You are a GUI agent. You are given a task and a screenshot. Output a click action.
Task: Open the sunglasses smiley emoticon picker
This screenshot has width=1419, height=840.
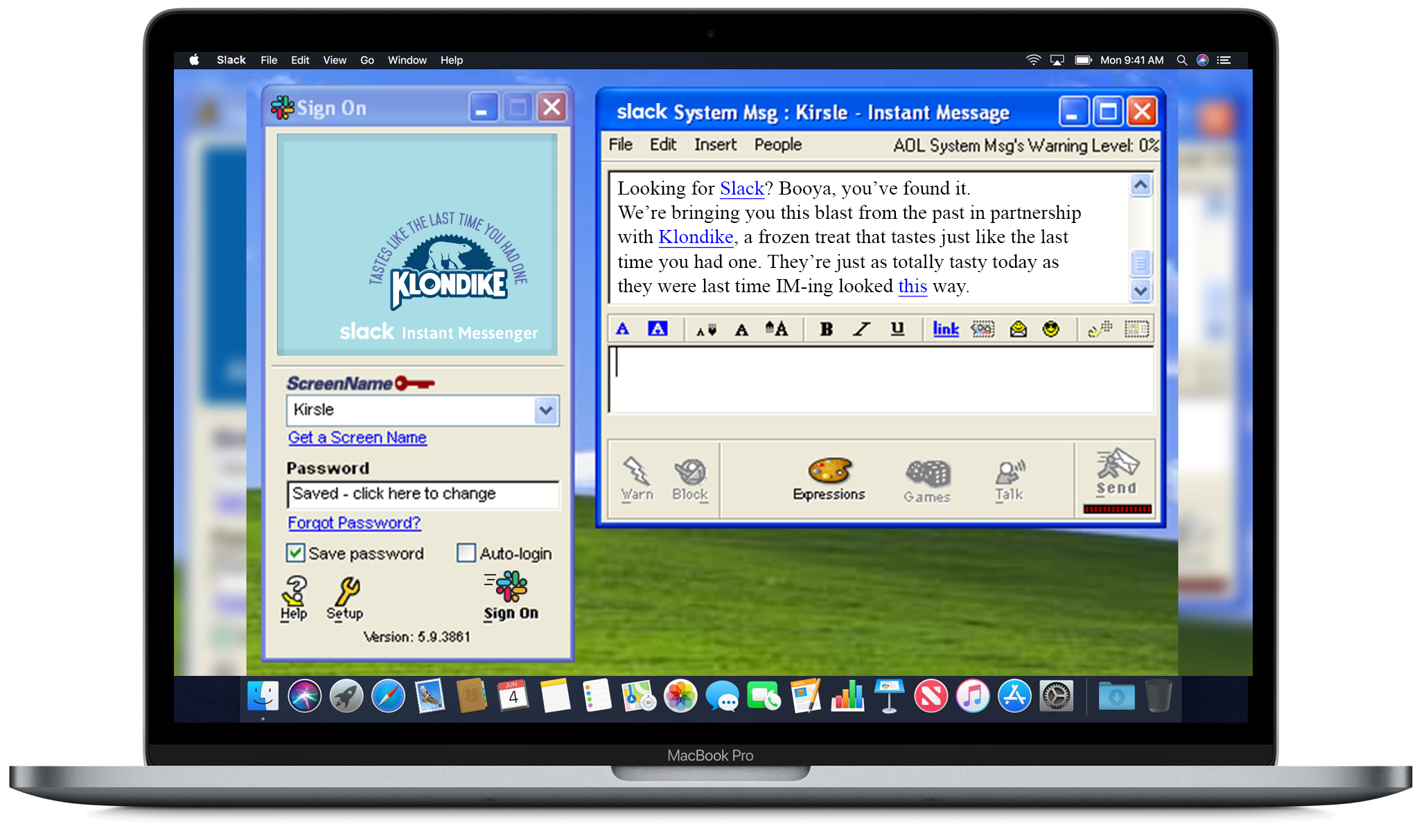pyautogui.click(x=1051, y=329)
